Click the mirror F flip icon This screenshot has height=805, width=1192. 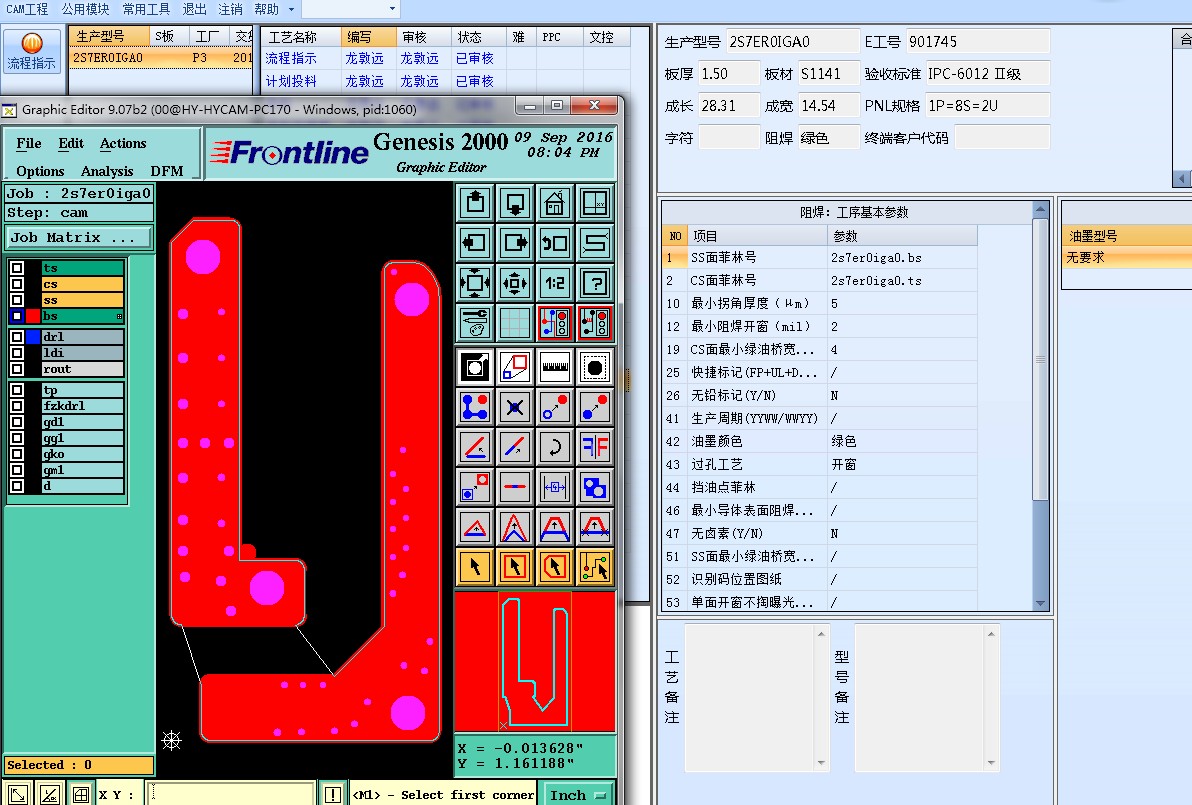click(595, 447)
